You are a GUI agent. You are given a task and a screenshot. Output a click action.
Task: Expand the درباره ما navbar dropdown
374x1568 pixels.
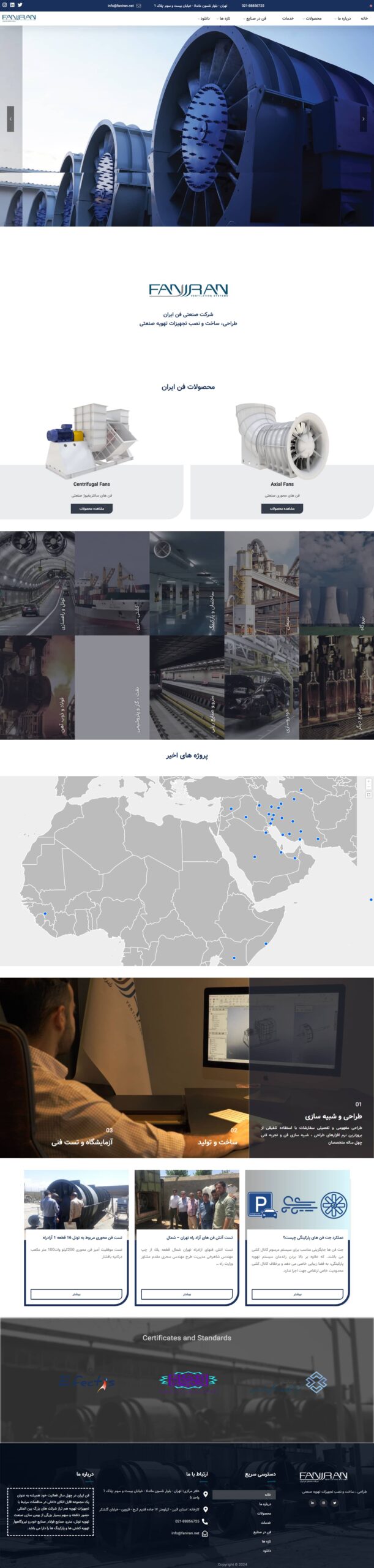343,18
